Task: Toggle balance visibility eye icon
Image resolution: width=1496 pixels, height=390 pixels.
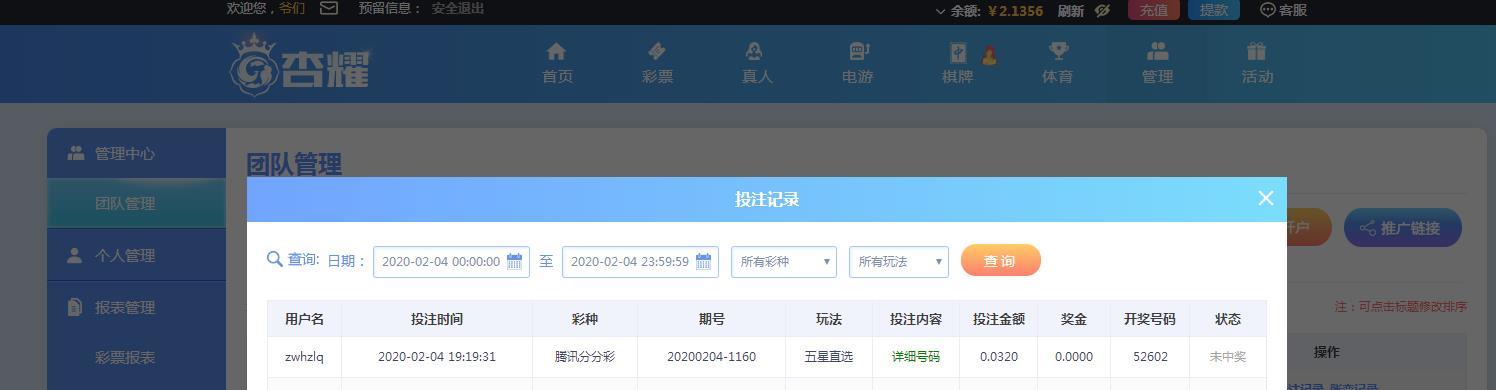Action: coord(1103,10)
